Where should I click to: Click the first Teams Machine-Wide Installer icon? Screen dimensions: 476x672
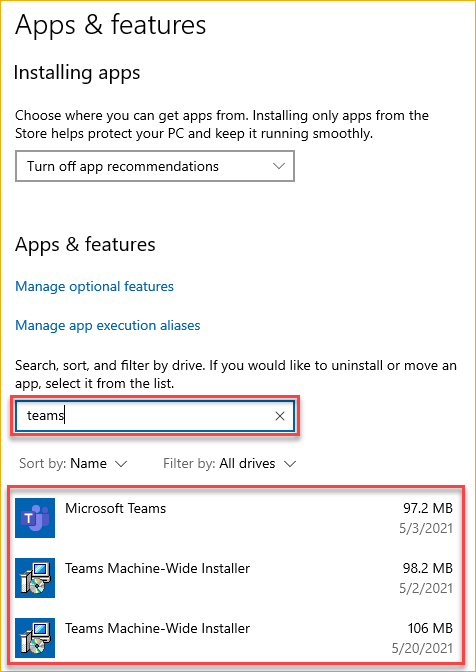pyautogui.click(x=35, y=578)
